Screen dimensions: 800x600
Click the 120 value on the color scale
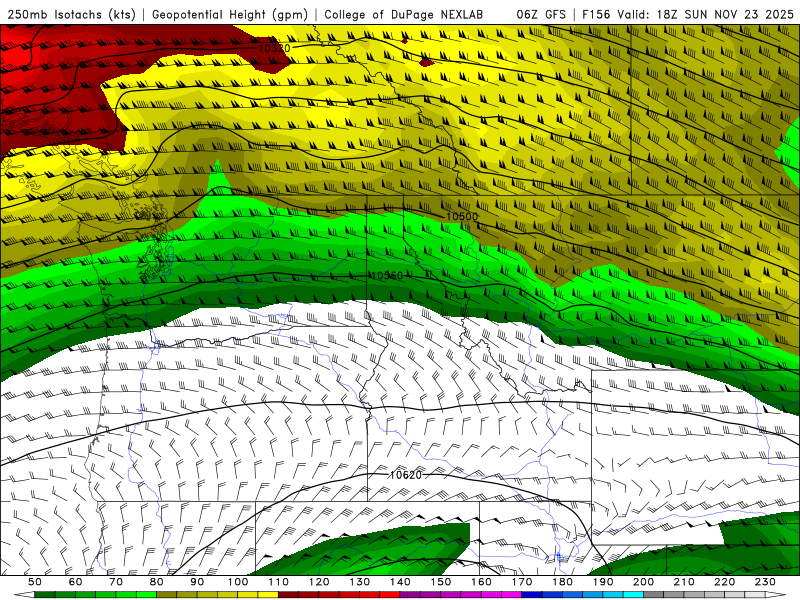319,582
